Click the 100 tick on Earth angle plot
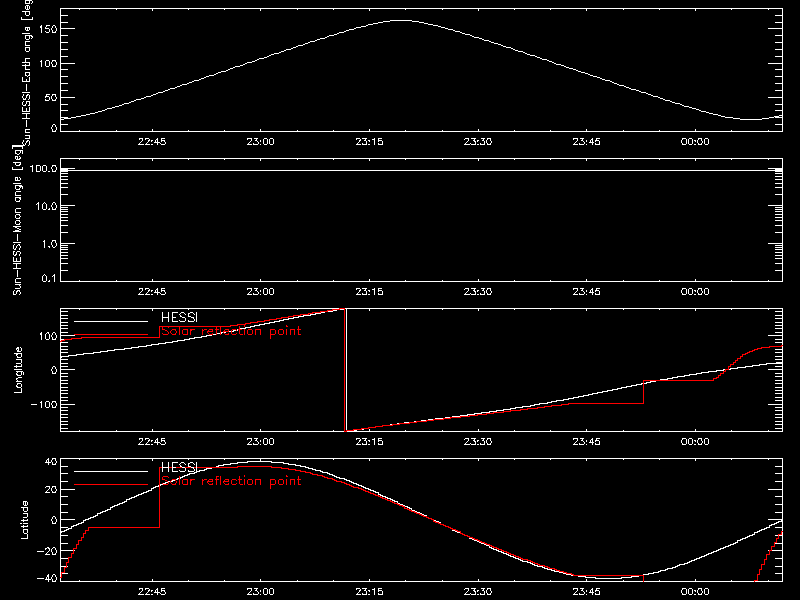 coord(48,64)
